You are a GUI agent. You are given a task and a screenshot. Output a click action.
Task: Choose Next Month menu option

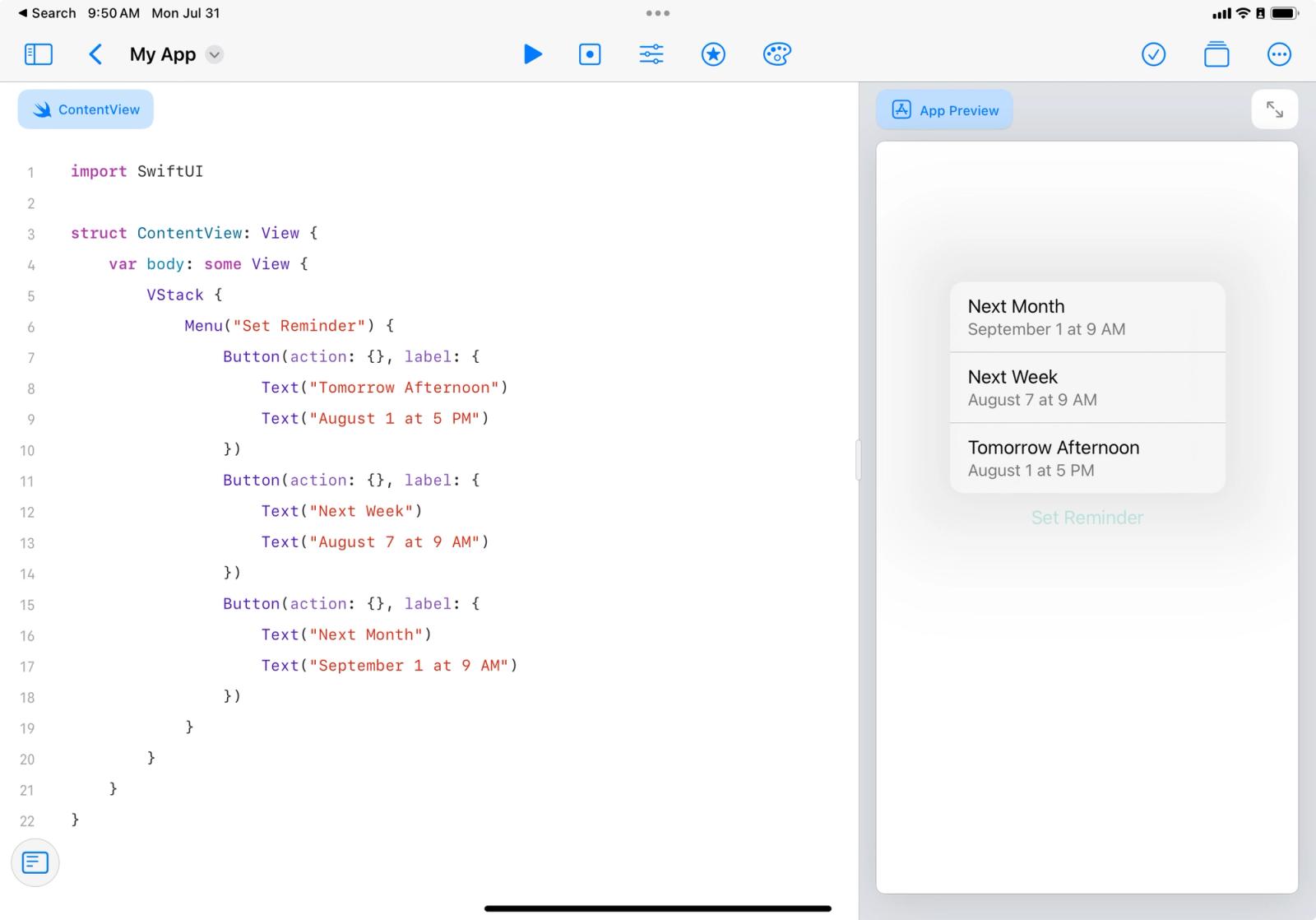pos(1087,317)
